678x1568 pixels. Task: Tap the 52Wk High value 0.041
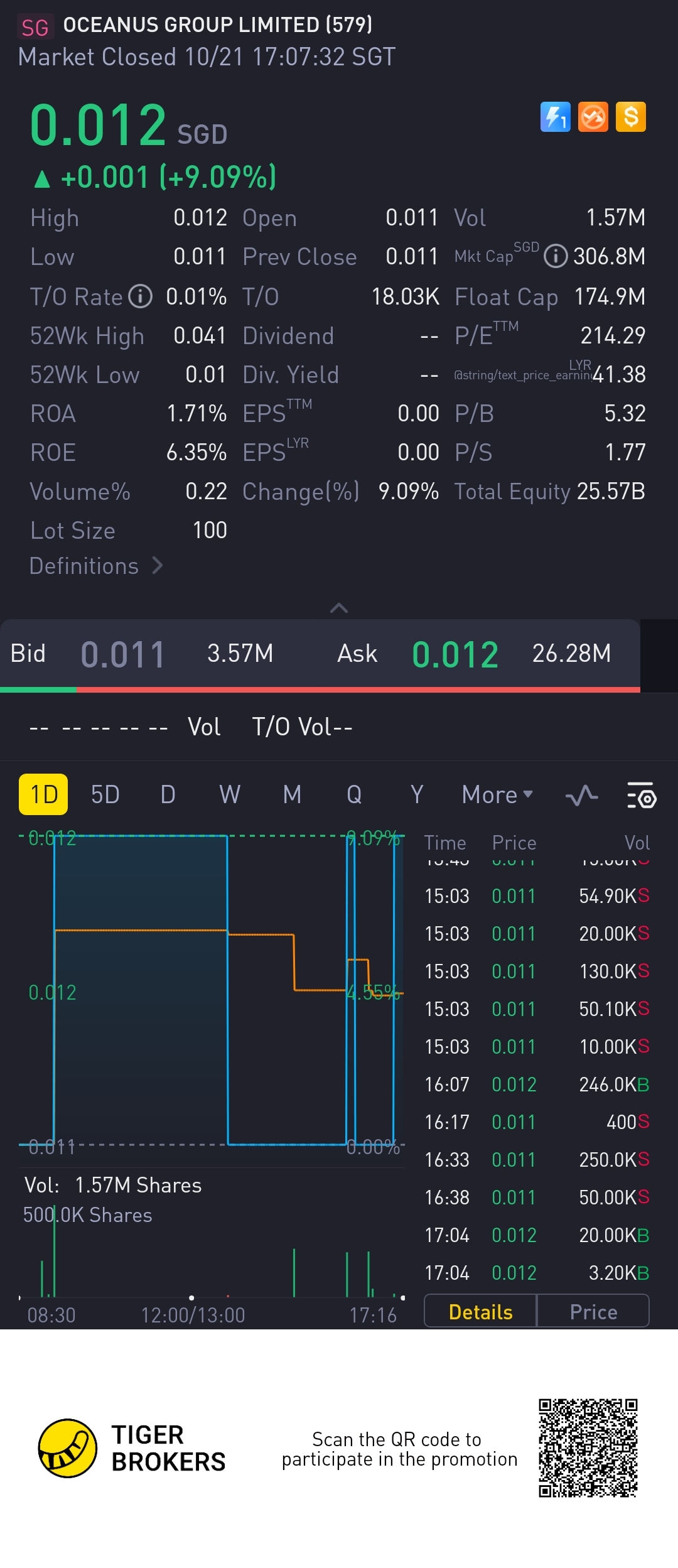click(x=200, y=335)
